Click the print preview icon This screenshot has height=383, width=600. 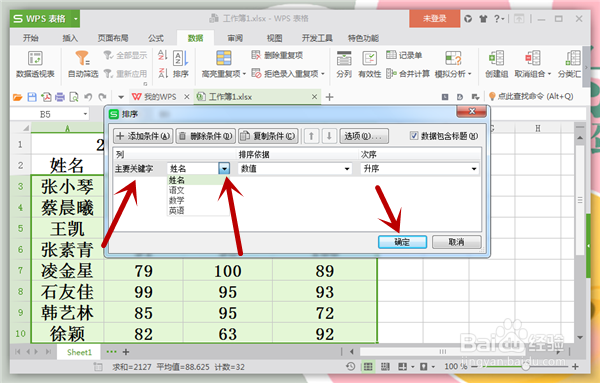click(x=73, y=97)
